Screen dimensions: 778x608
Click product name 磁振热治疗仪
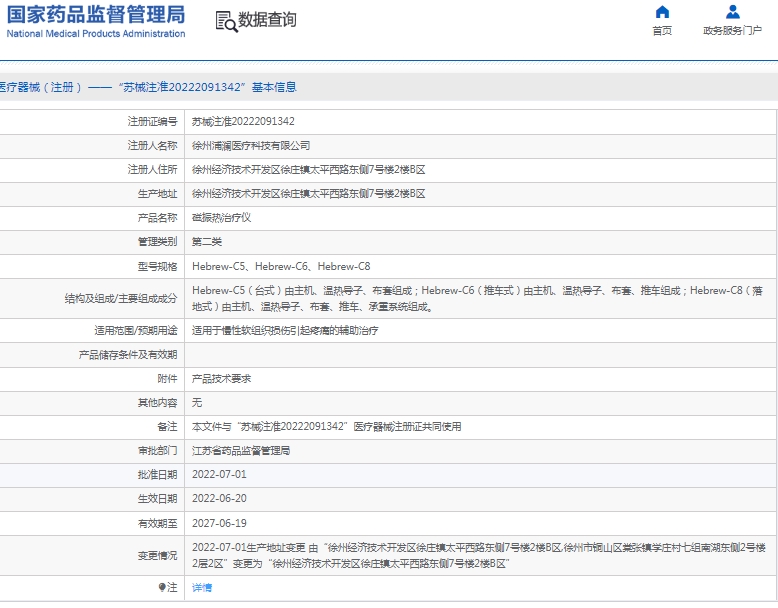pos(221,217)
